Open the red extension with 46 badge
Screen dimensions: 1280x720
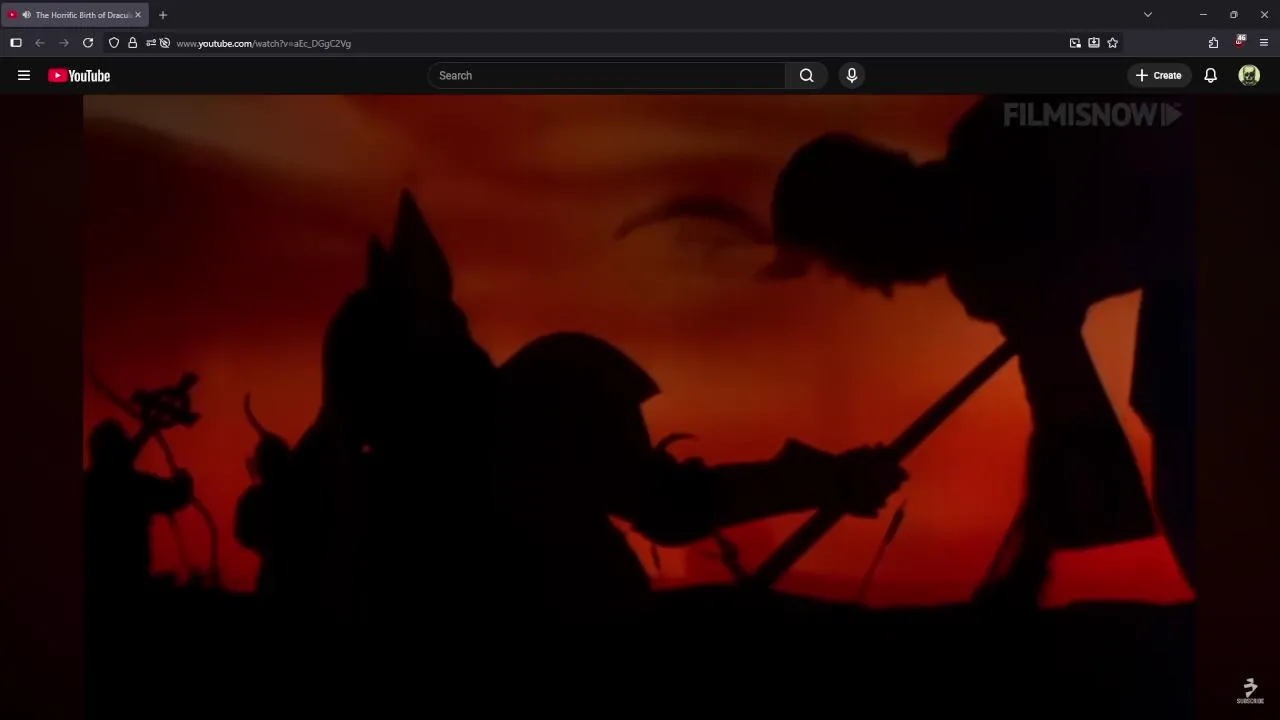pos(1239,42)
